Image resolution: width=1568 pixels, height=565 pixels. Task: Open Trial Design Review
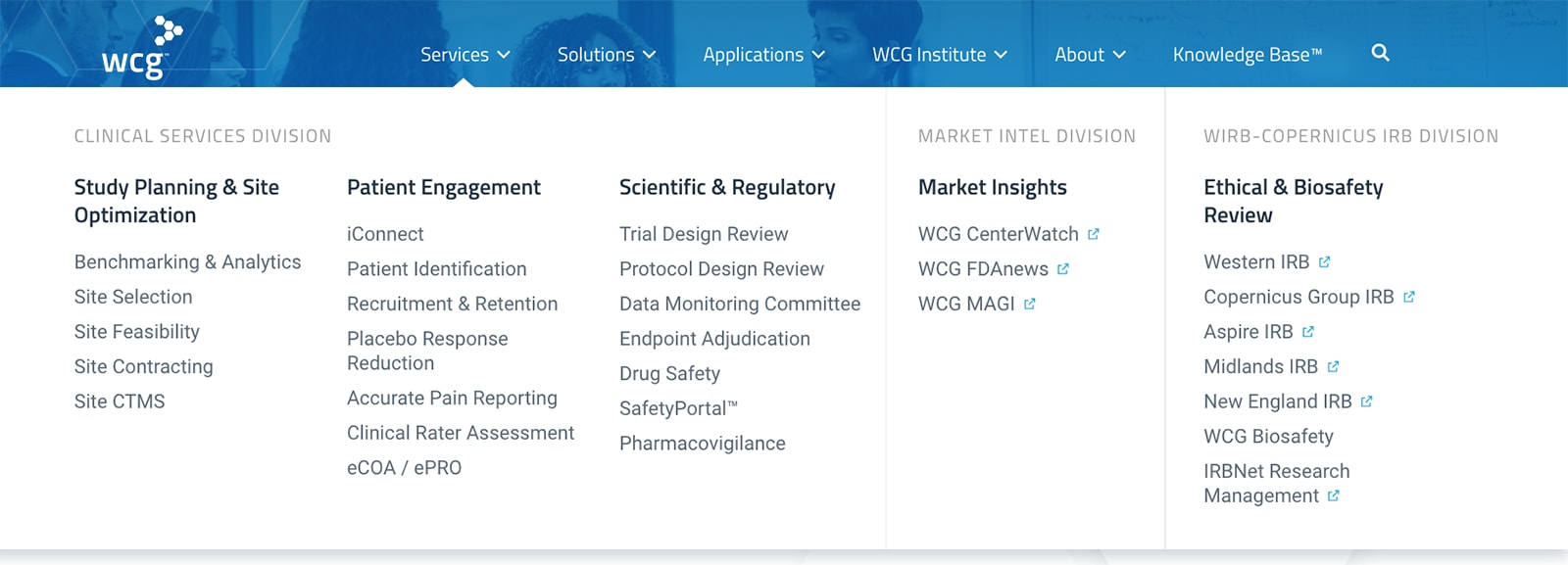click(704, 234)
